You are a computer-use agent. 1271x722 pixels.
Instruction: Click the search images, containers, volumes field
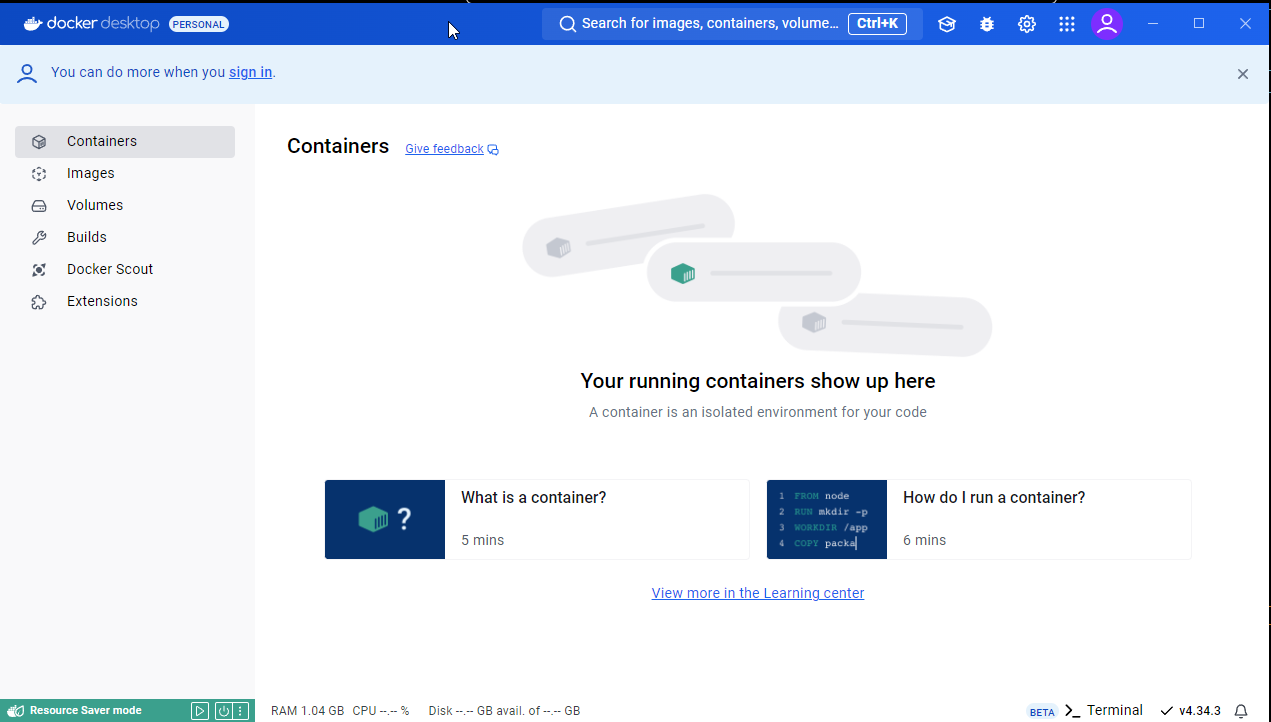tap(732, 24)
